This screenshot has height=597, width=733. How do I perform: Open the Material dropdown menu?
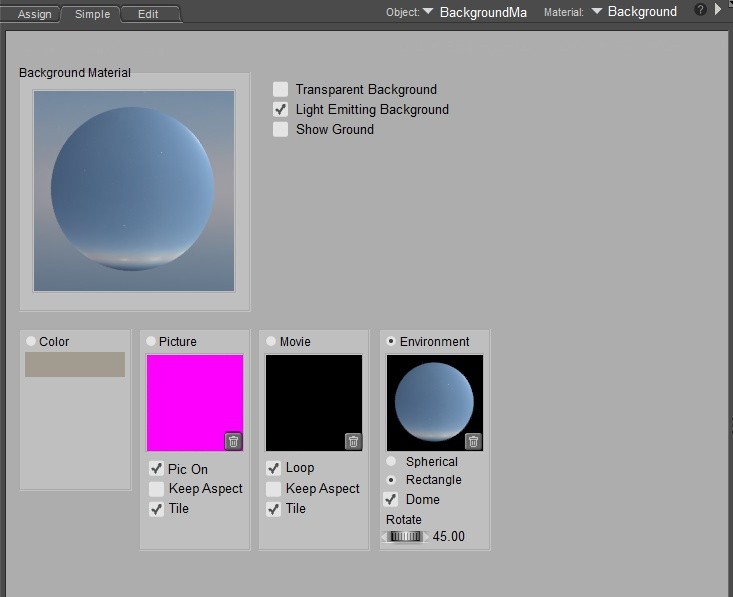597,12
